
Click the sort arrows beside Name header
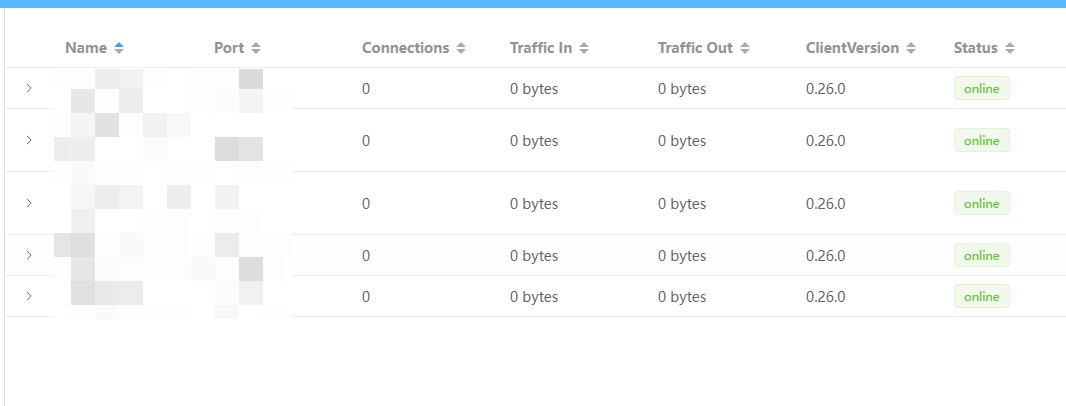119,48
